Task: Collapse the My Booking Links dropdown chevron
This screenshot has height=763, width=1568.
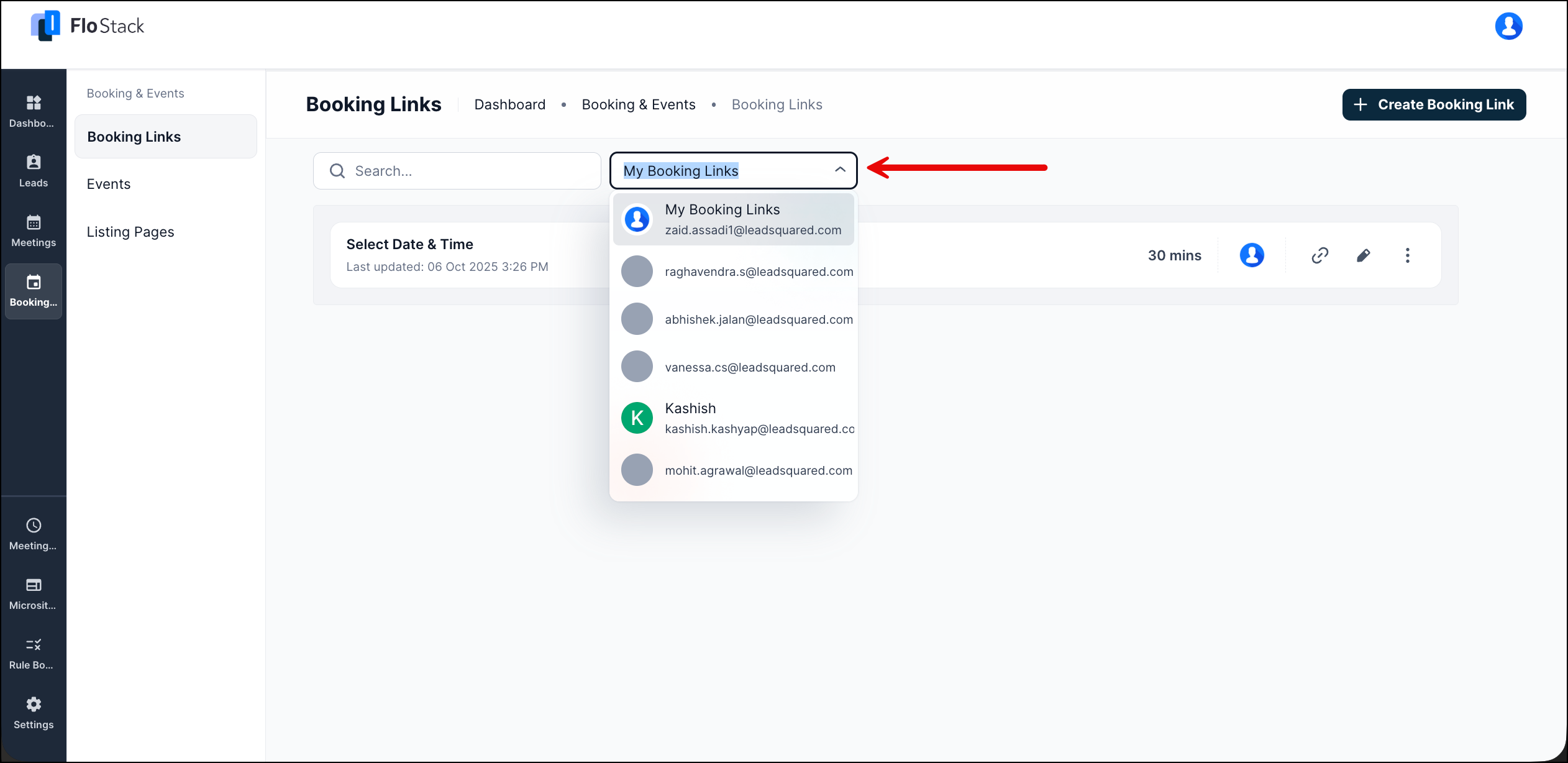Action: point(840,170)
